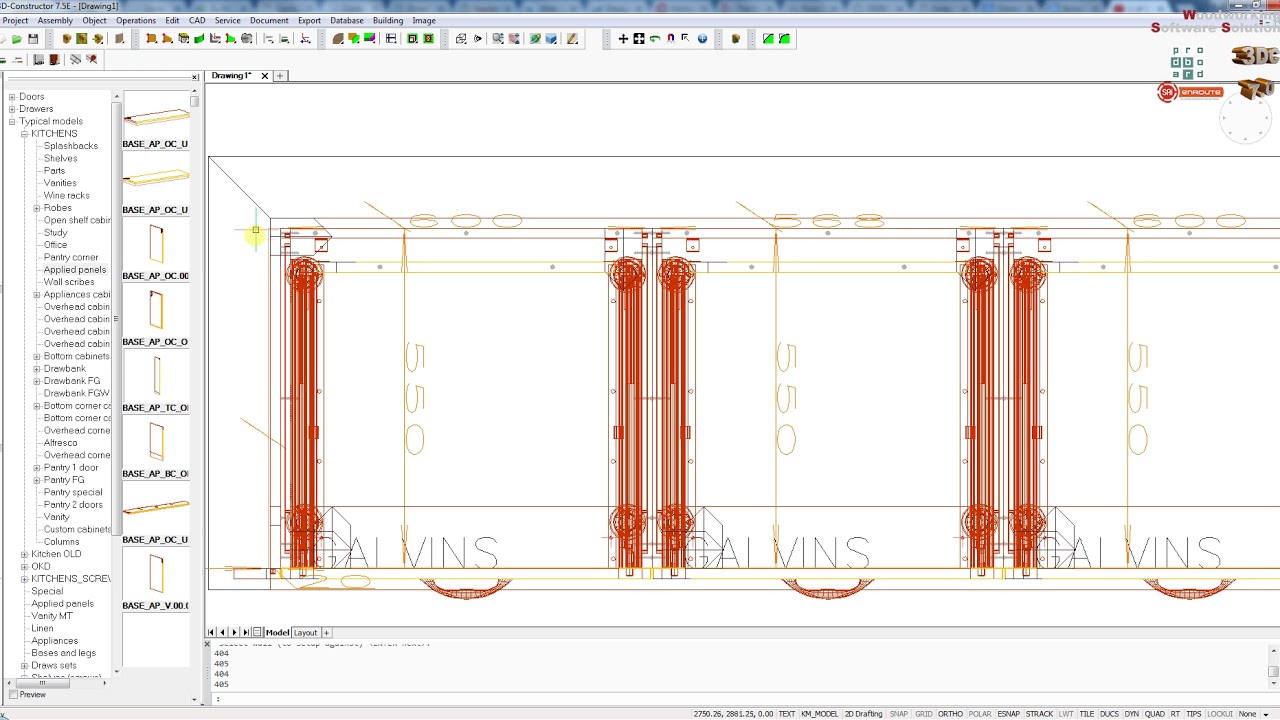
Task: Toggle DYN input in status bar
Action: coord(1131,714)
